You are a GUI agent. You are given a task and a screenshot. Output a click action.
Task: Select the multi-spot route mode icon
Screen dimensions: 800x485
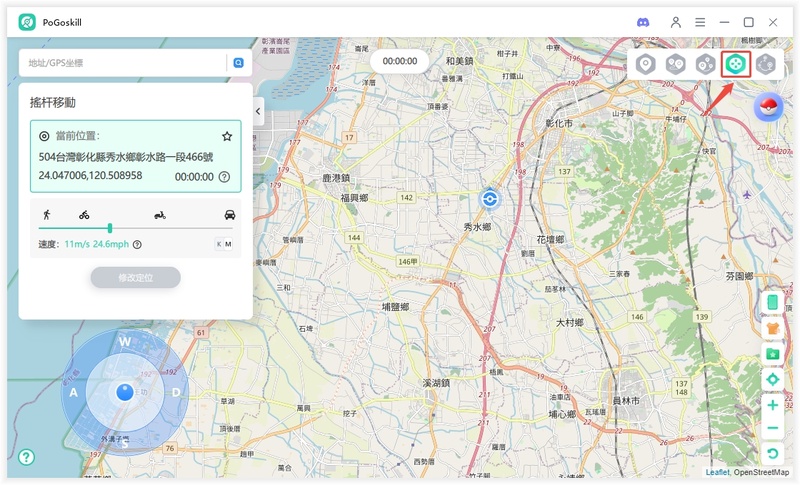point(705,64)
